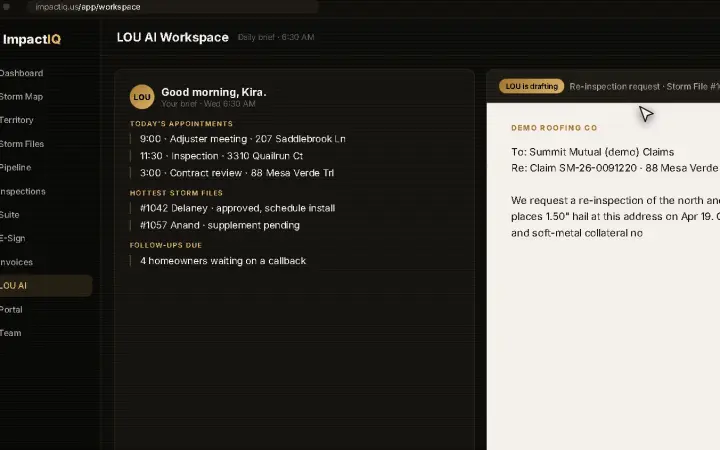
Task: Go to E-Sign in the sidebar
Action: [12, 238]
